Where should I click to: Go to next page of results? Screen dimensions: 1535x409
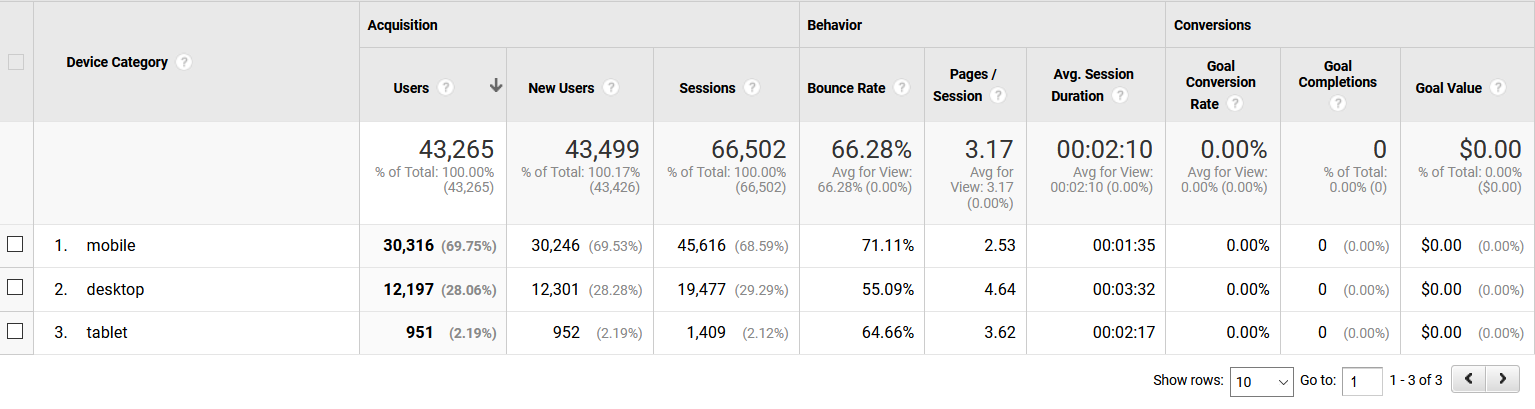click(1502, 380)
